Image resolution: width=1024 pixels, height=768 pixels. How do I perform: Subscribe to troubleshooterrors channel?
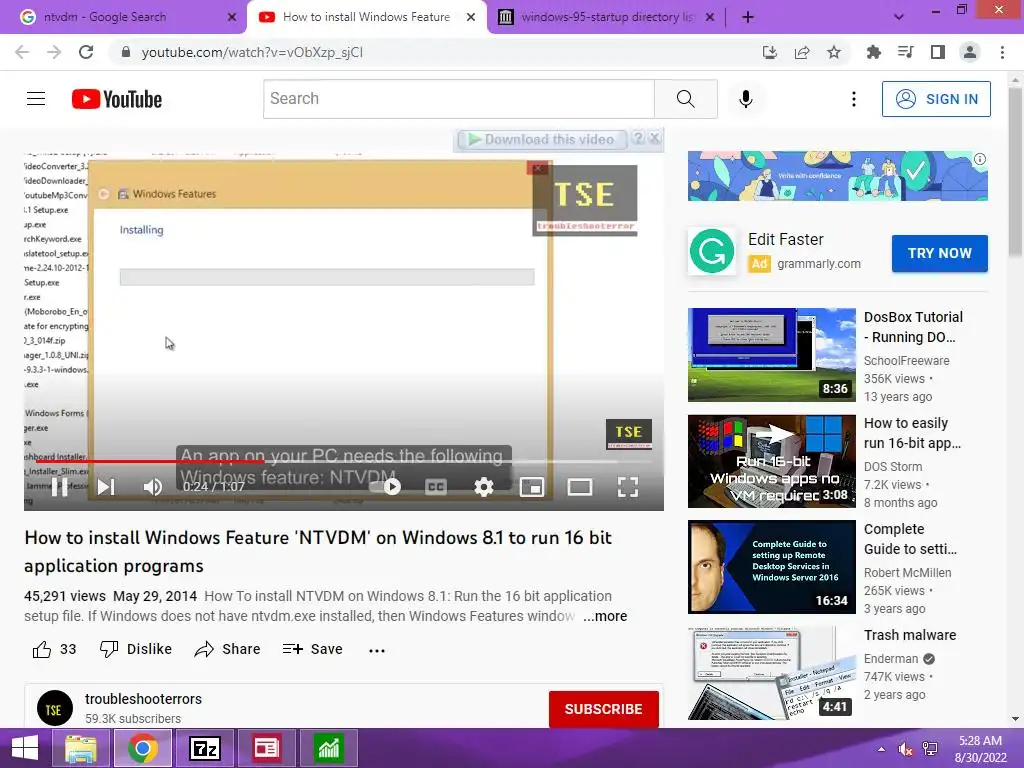click(x=603, y=709)
